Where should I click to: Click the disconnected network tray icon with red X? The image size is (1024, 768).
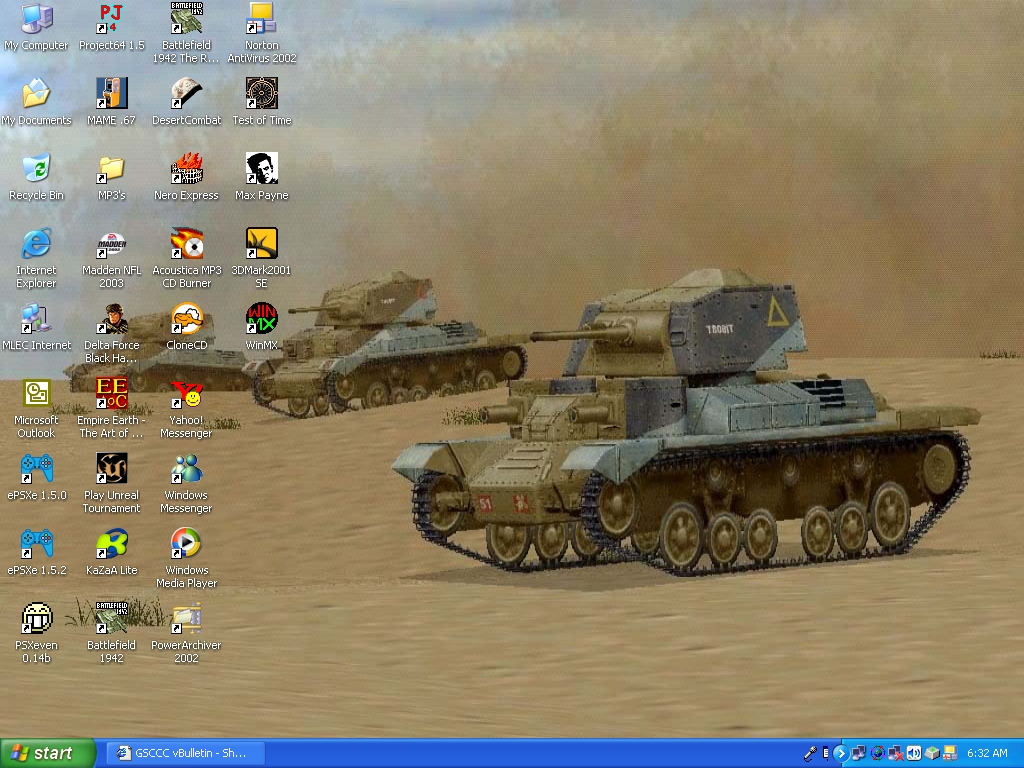point(895,754)
